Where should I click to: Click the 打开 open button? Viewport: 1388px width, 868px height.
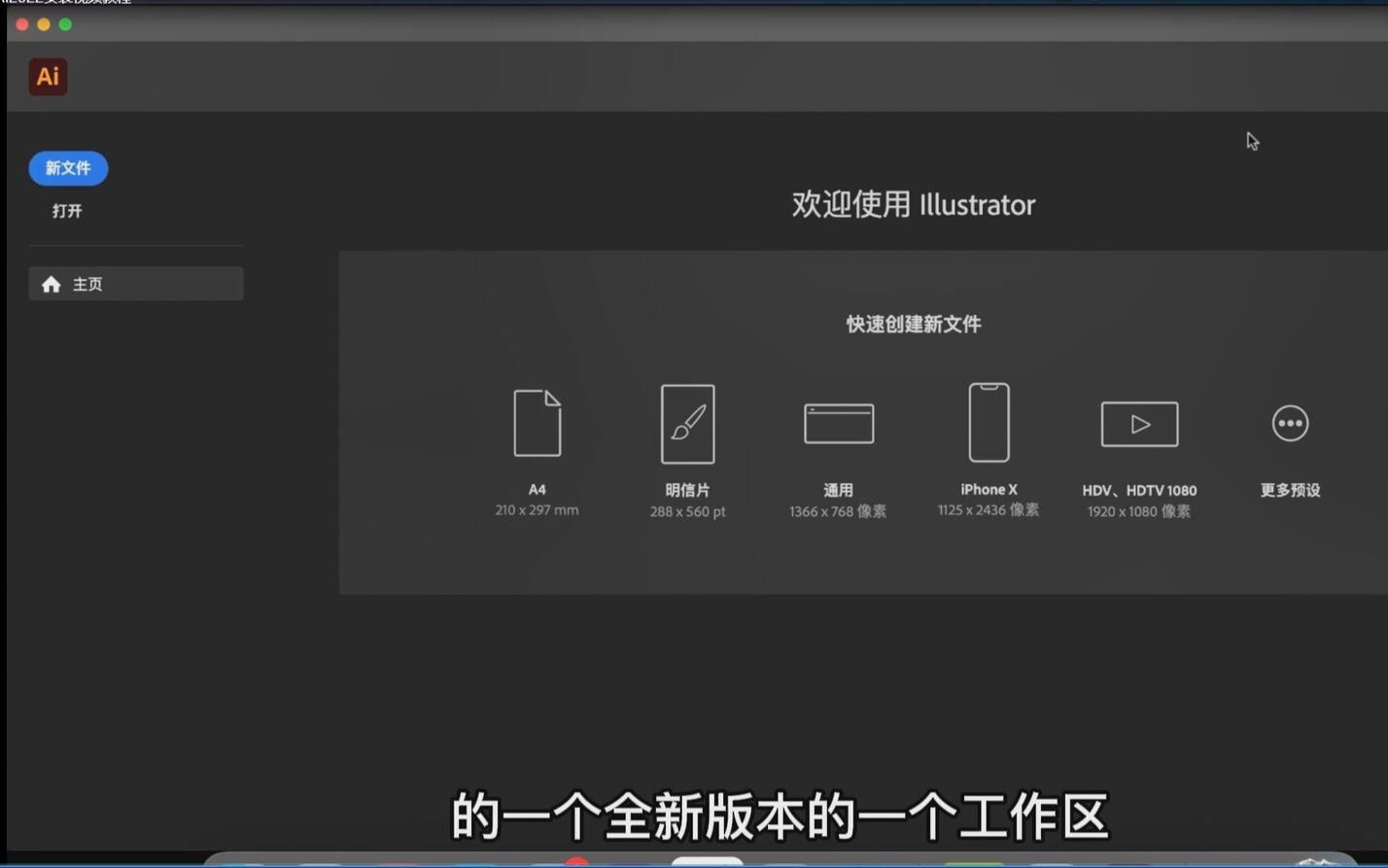(67, 211)
